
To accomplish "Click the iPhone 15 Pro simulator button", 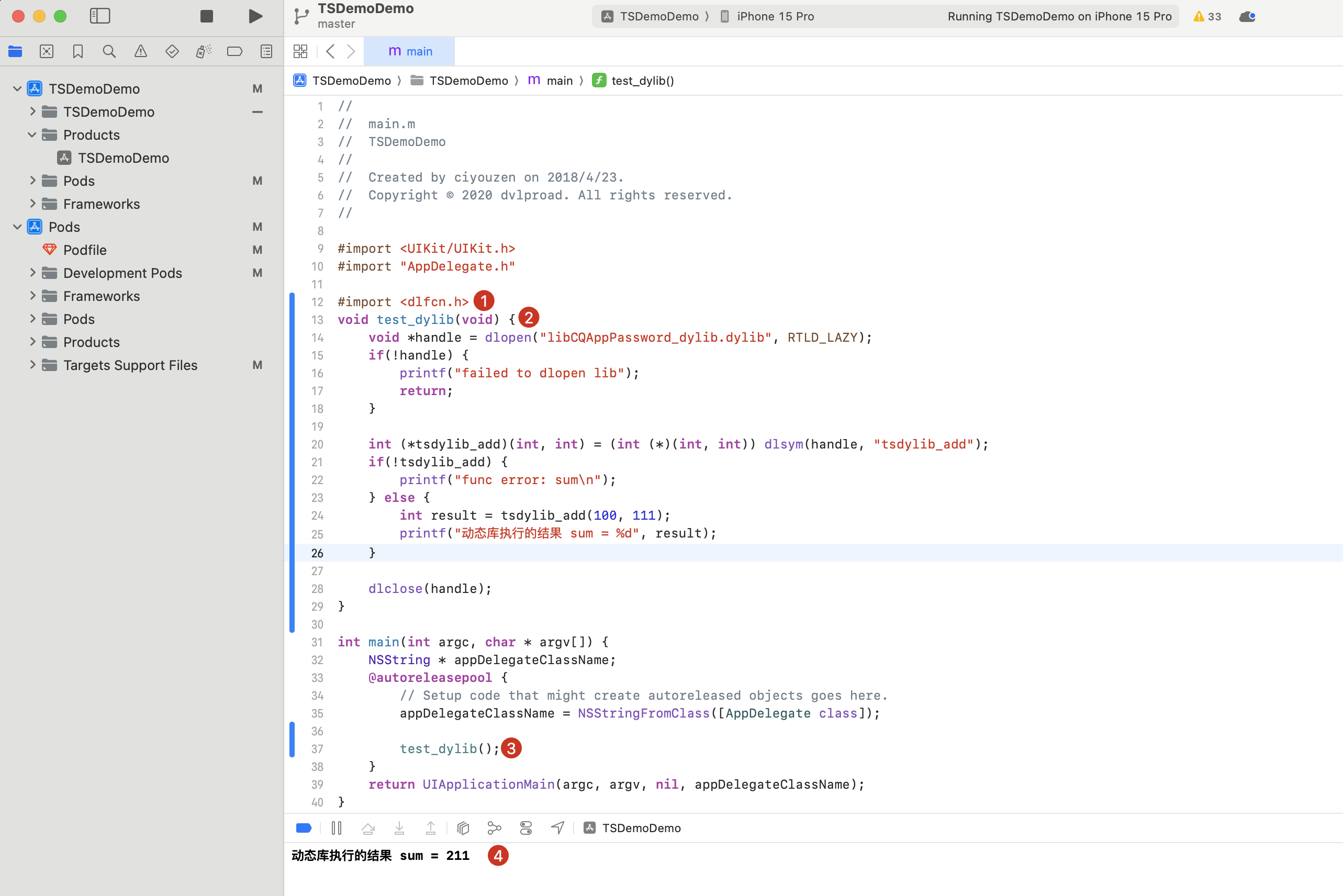I will tap(775, 16).
